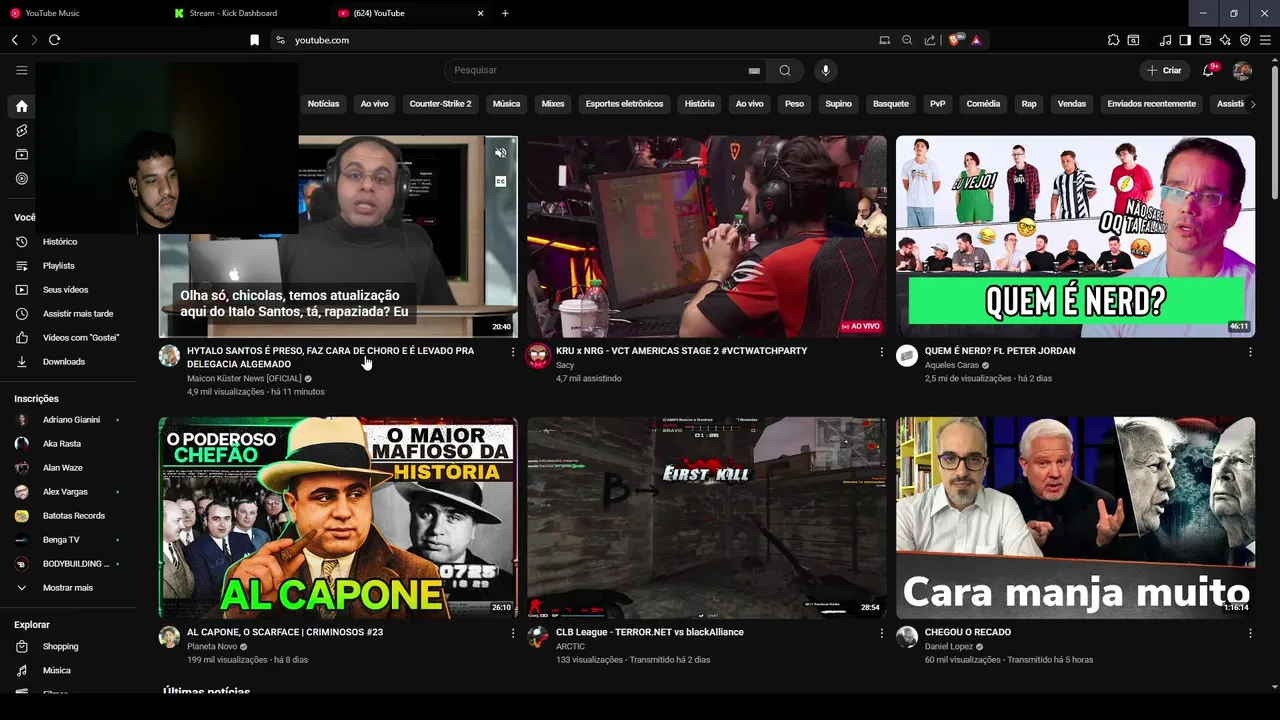The image size is (1280, 720).
Task: Start voice search with the microphone
Action: pyautogui.click(x=825, y=70)
